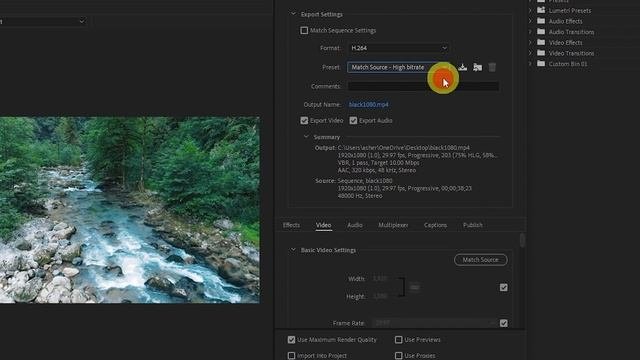640x360 pixels.
Task: Select the Video tab
Action: click(323, 225)
